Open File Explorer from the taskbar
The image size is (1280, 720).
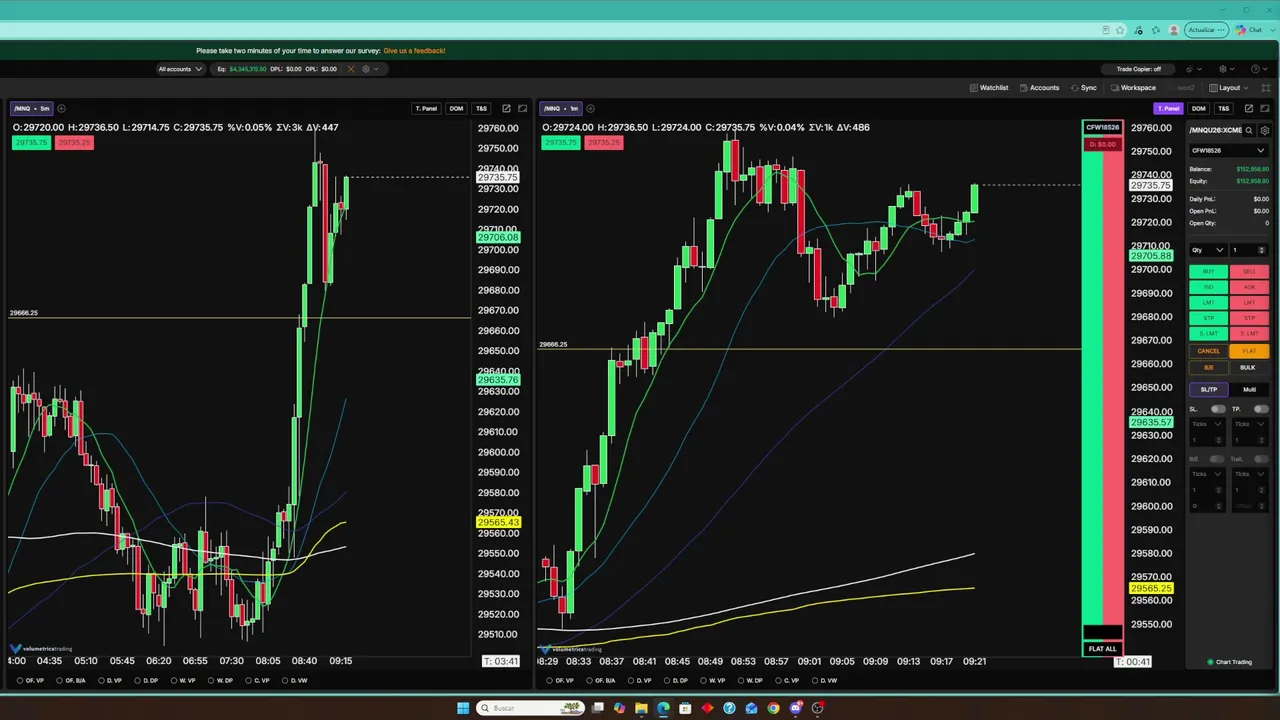pyautogui.click(x=641, y=708)
